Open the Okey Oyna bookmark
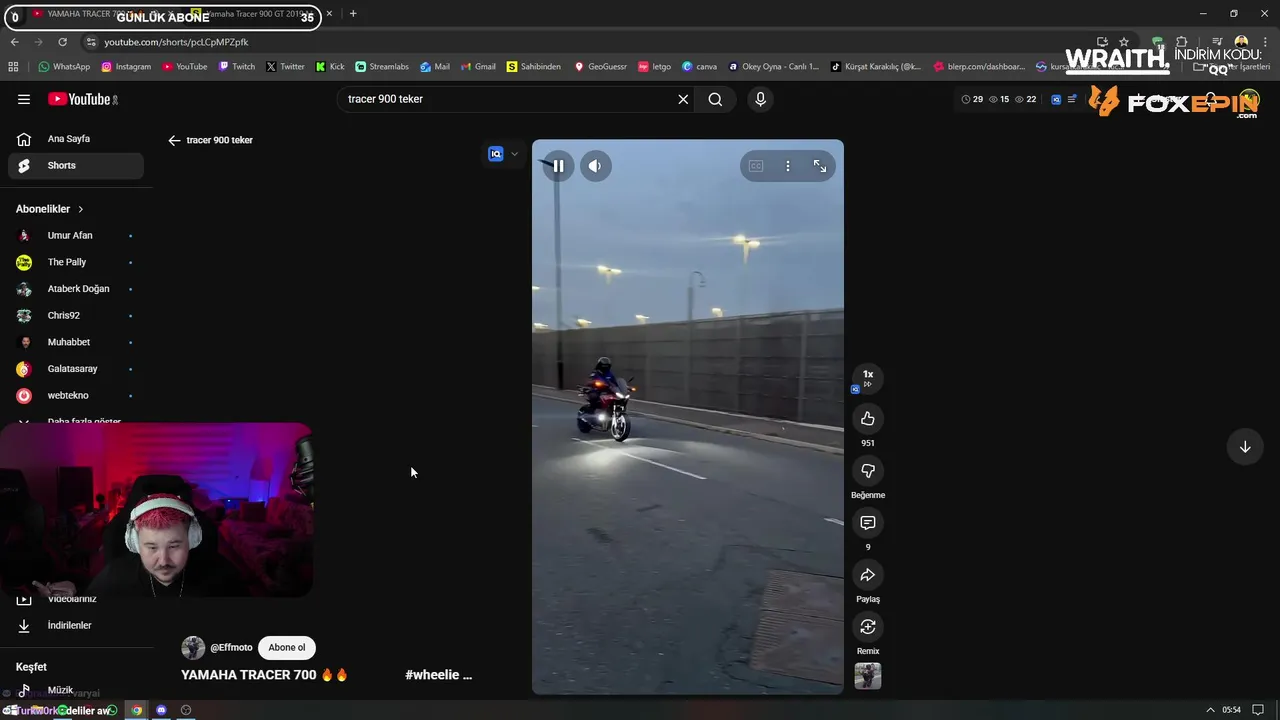The width and height of the screenshot is (1280, 720). click(x=773, y=67)
